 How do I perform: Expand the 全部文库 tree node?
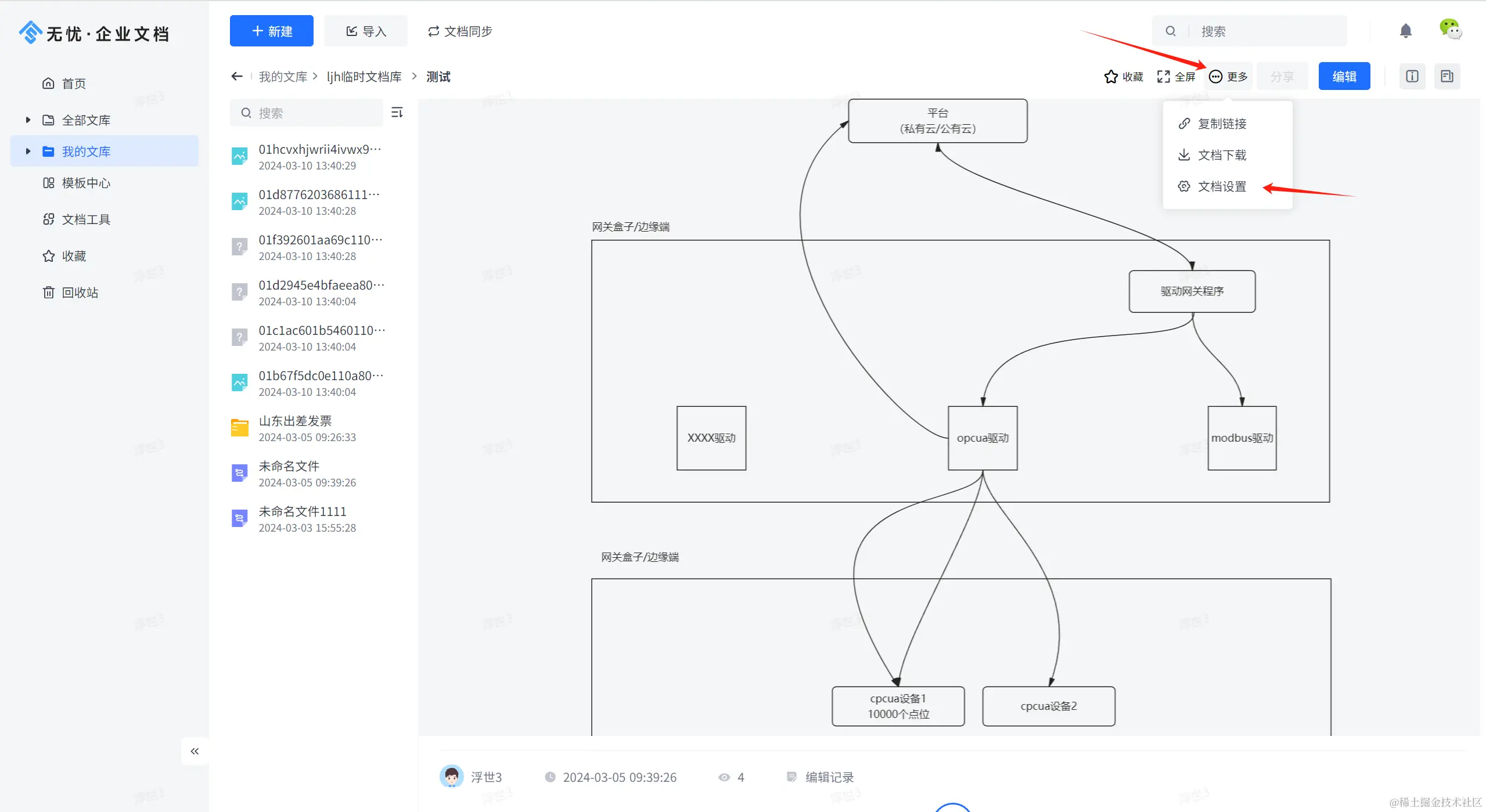tap(28, 120)
